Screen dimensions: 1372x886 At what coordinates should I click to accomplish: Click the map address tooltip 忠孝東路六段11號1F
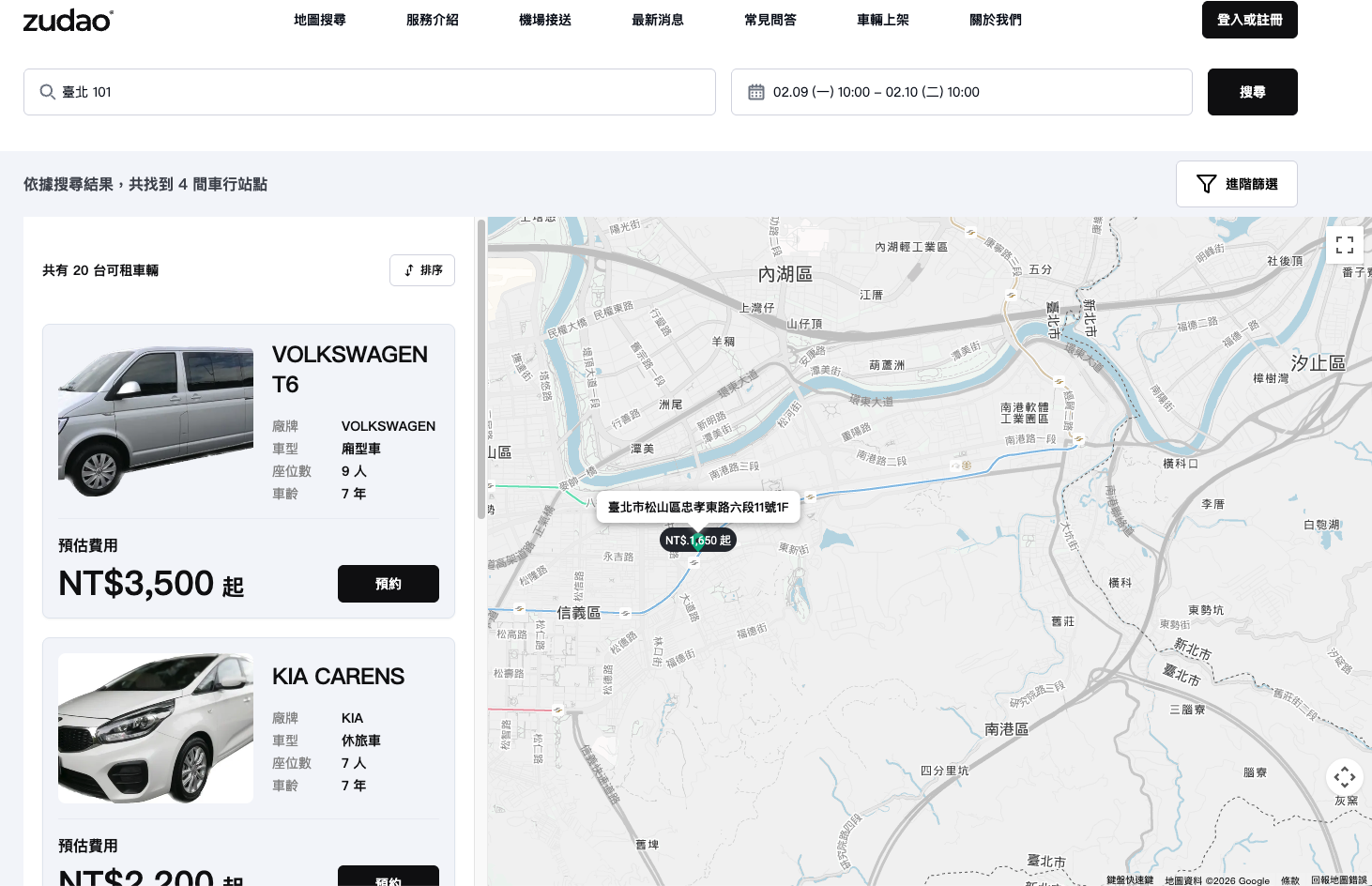coord(698,507)
